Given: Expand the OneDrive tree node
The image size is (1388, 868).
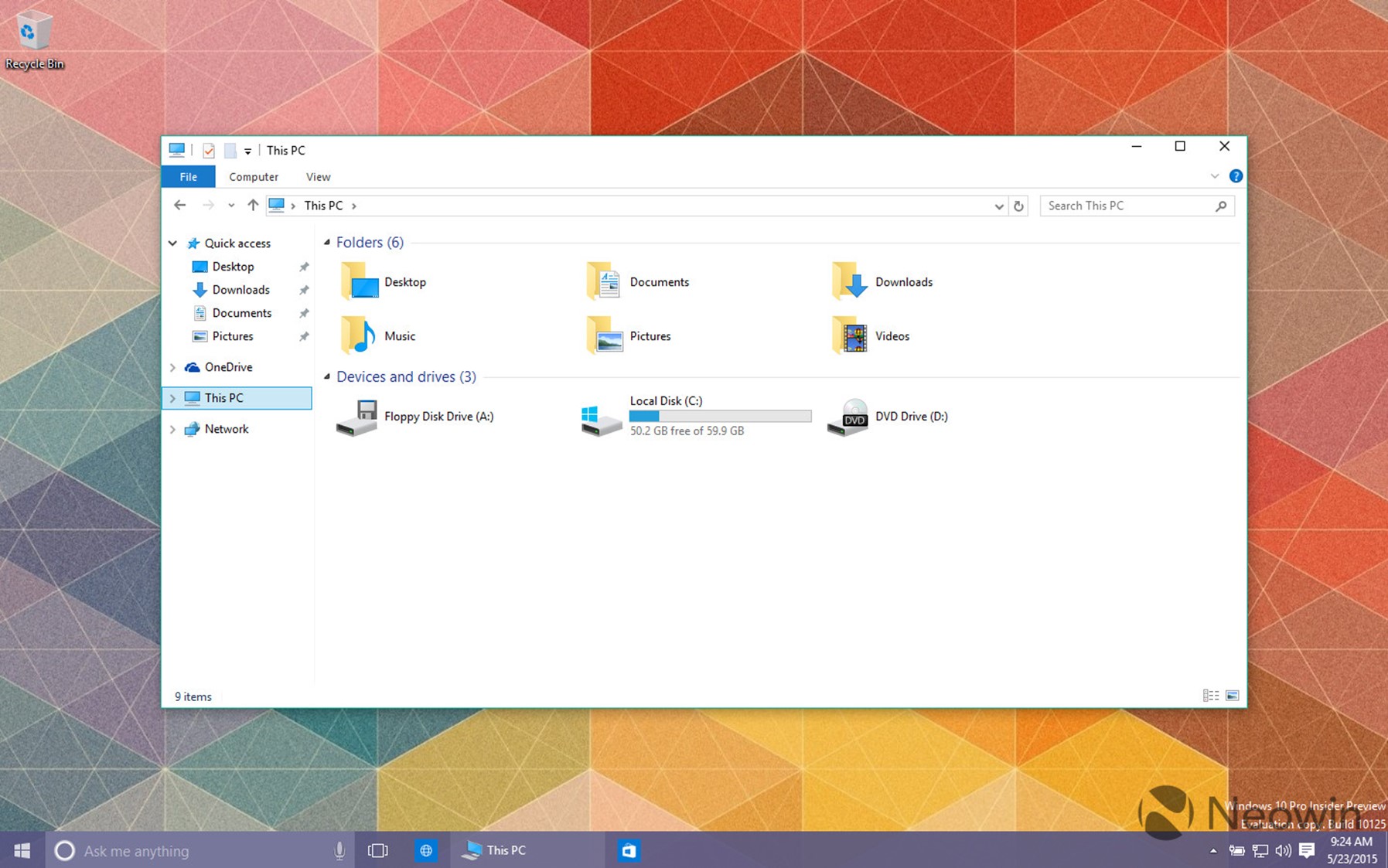Looking at the screenshot, I should (172, 367).
